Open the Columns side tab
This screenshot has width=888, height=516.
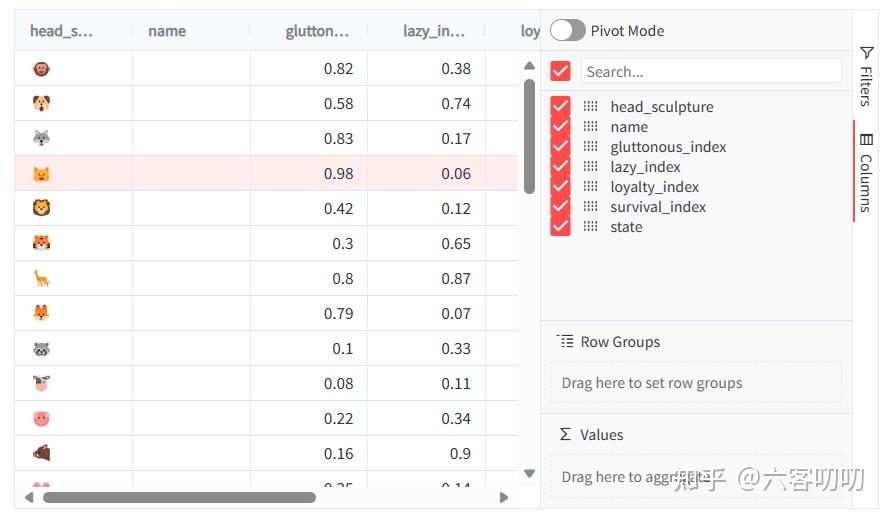866,172
